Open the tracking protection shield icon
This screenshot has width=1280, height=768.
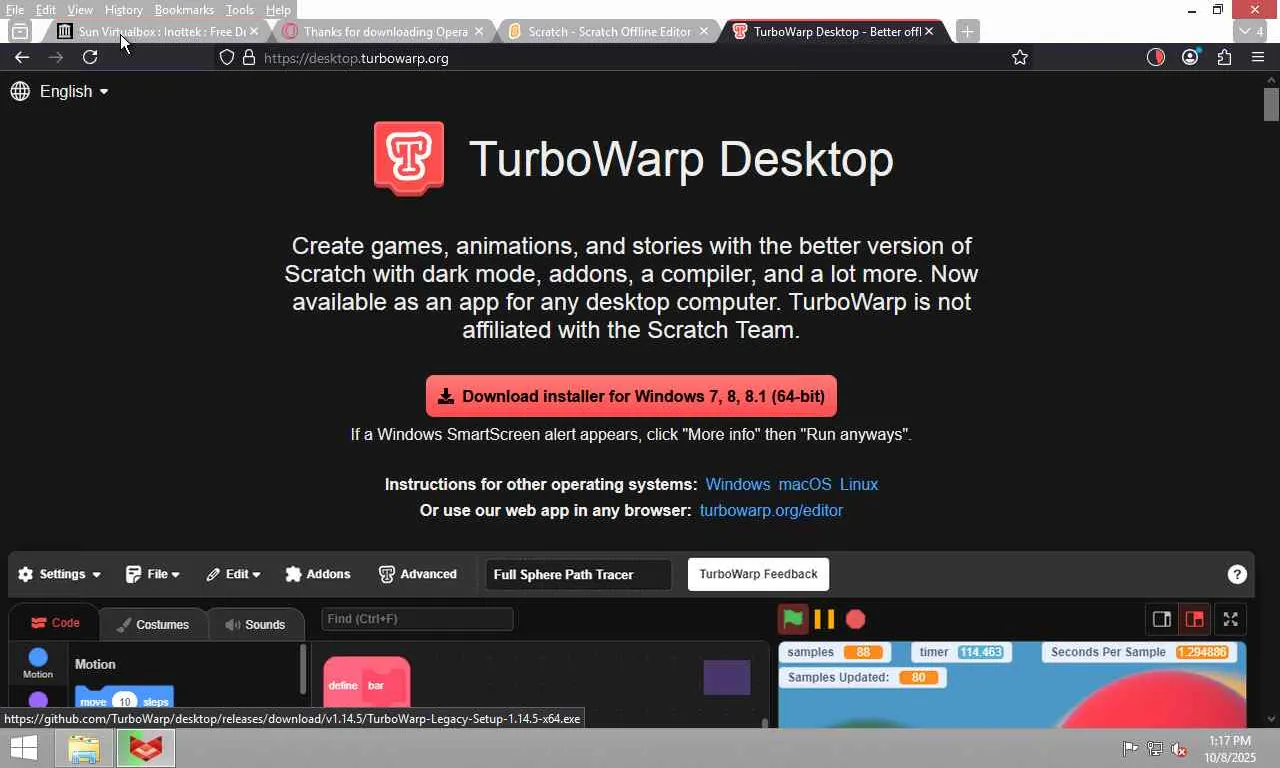point(227,57)
